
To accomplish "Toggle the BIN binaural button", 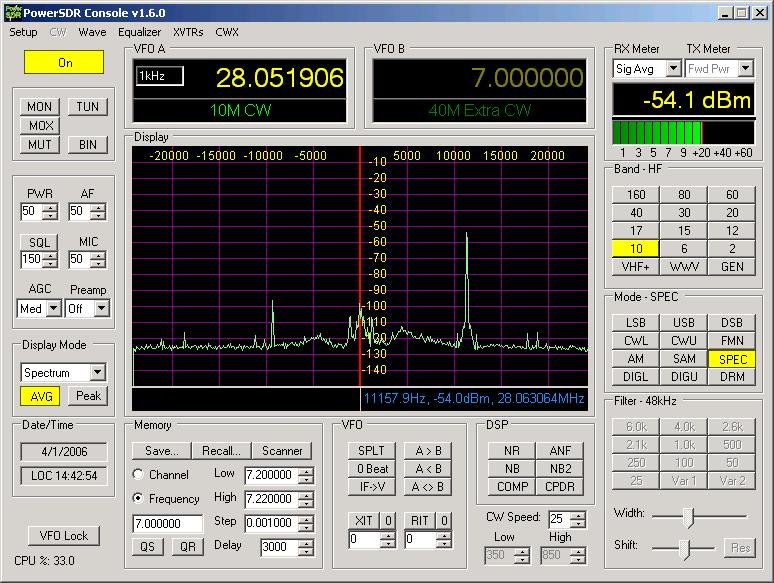I will (x=87, y=145).
